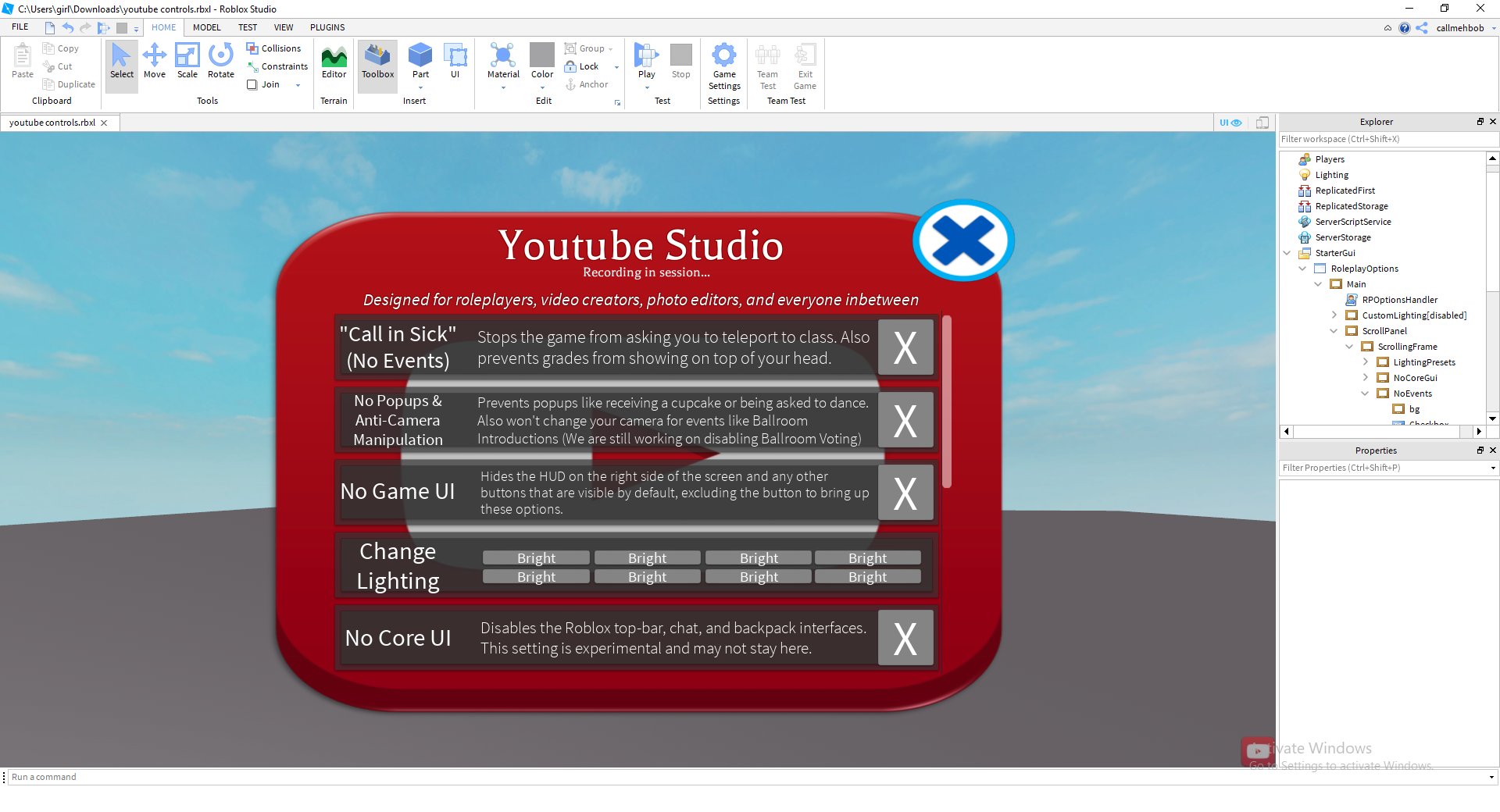Insert a new Part

pos(420,61)
